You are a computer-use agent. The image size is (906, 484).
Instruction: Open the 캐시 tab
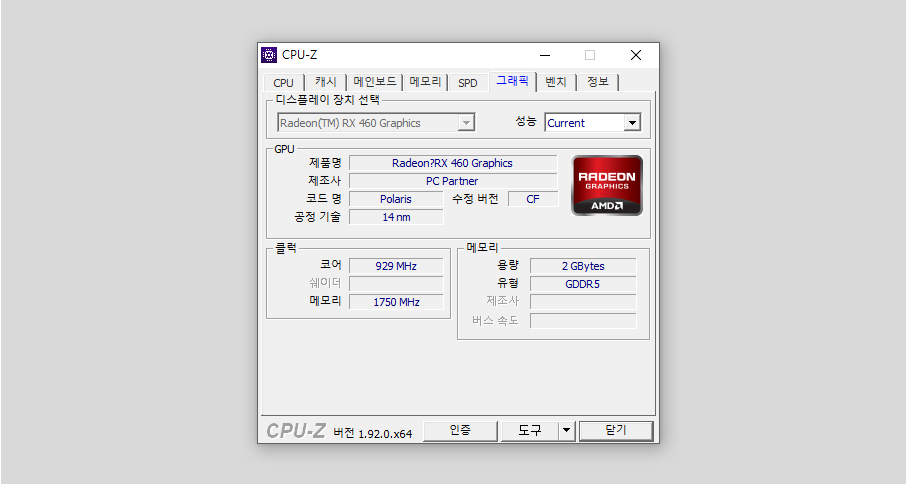pos(325,83)
